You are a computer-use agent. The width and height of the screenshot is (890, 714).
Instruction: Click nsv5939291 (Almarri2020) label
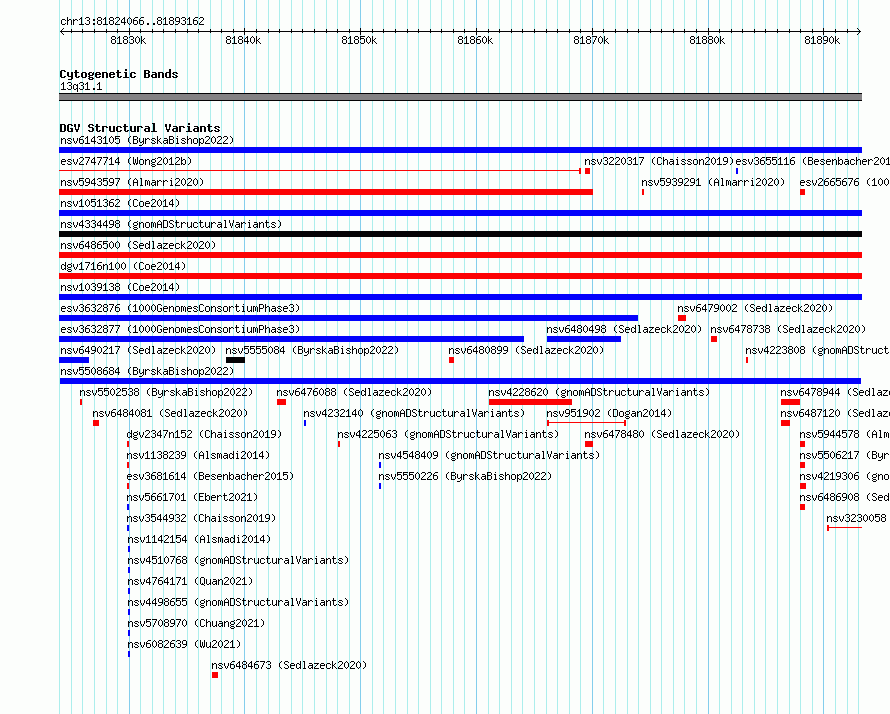click(x=713, y=182)
